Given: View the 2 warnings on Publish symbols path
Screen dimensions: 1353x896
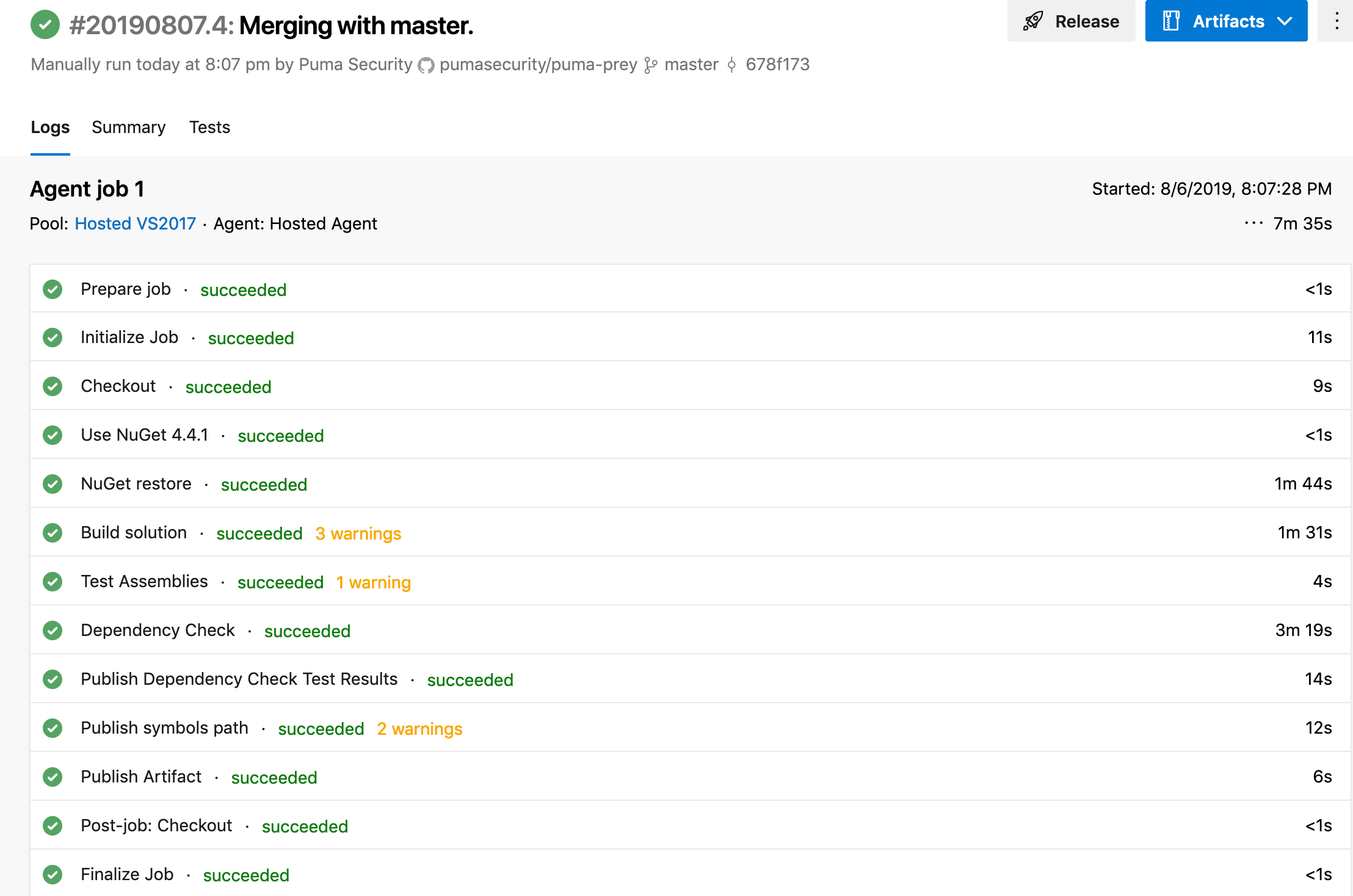Looking at the screenshot, I should point(419,729).
